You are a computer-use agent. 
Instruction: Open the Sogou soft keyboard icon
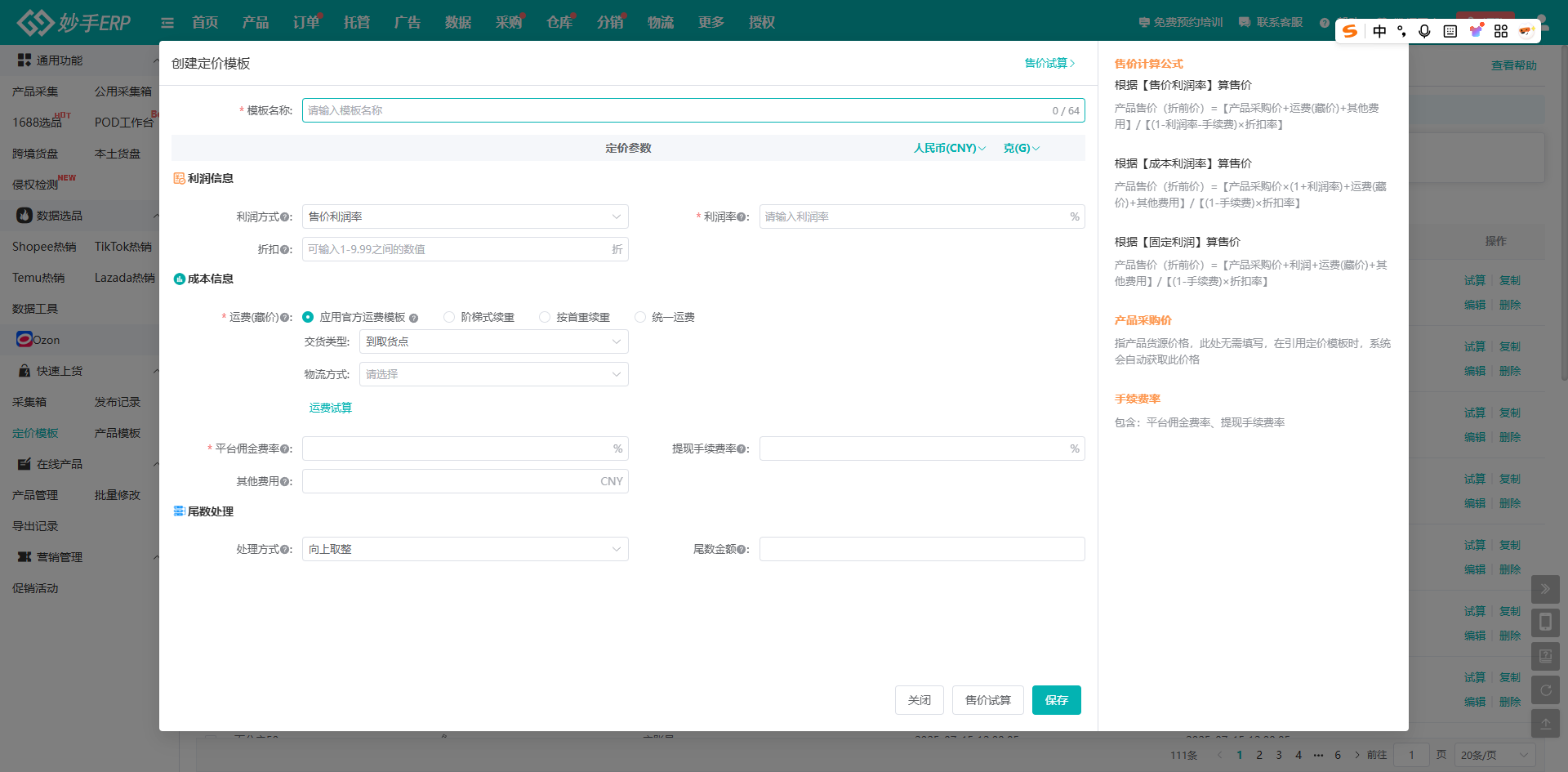click(x=1450, y=31)
